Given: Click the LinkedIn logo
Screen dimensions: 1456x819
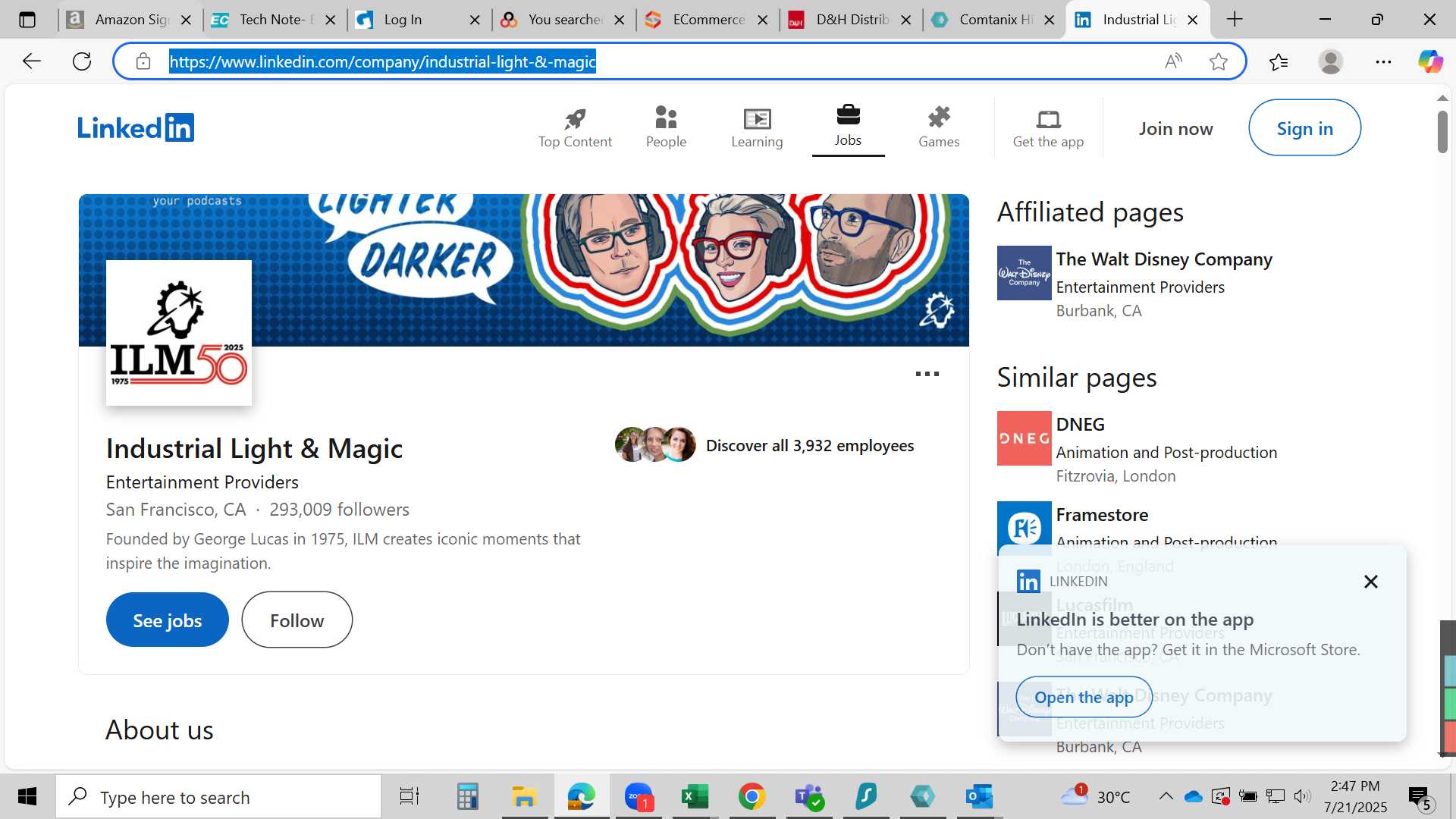Looking at the screenshot, I should pos(136,127).
